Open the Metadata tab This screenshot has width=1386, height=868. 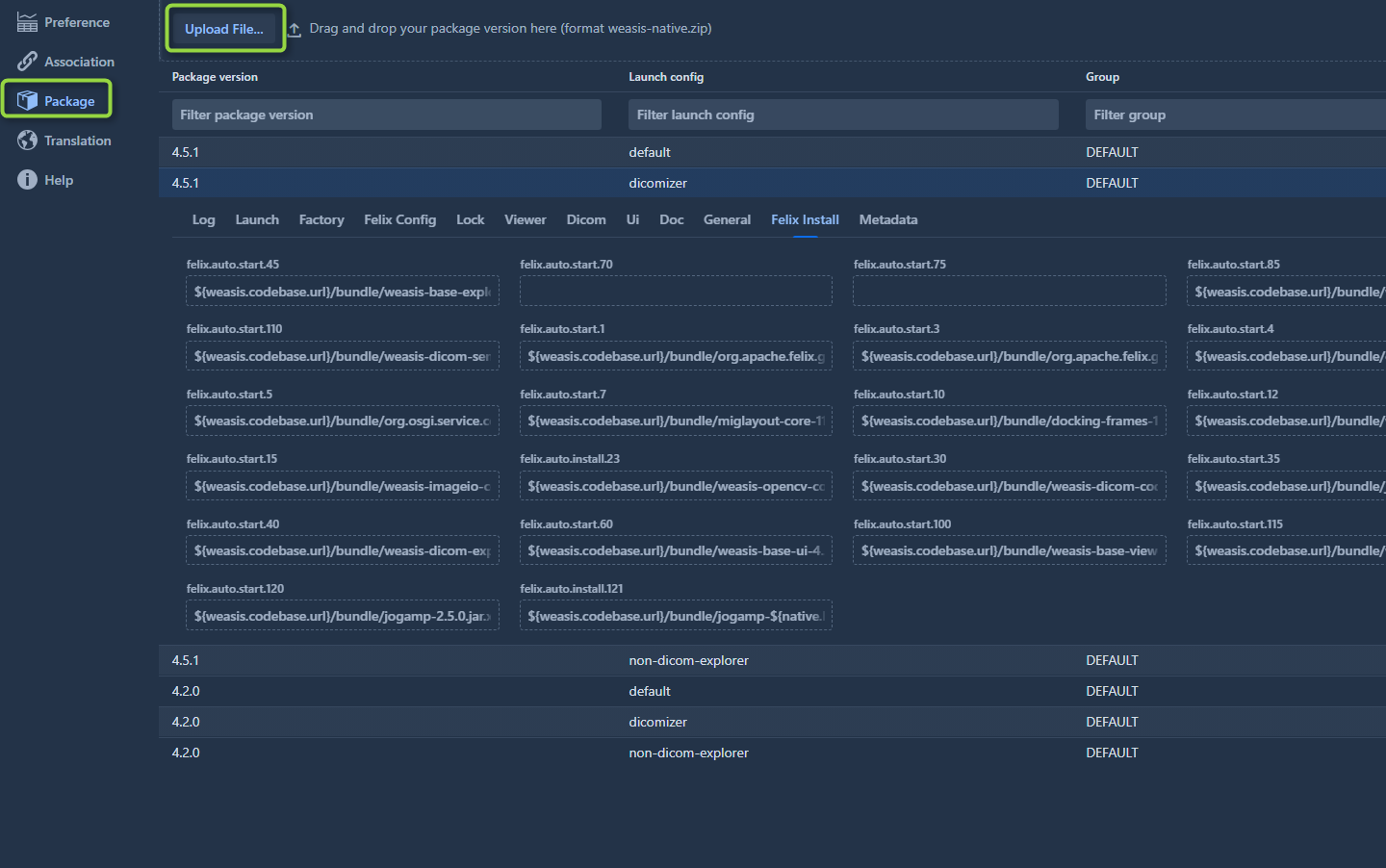pos(888,219)
